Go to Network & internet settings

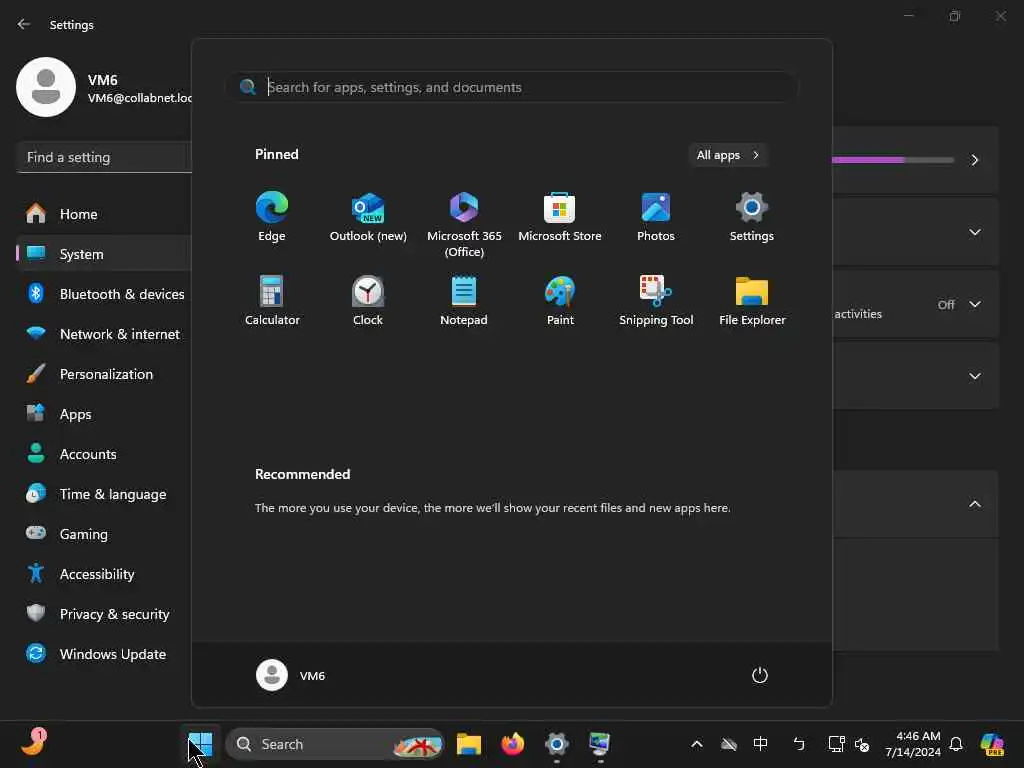[x=104, y=334]
